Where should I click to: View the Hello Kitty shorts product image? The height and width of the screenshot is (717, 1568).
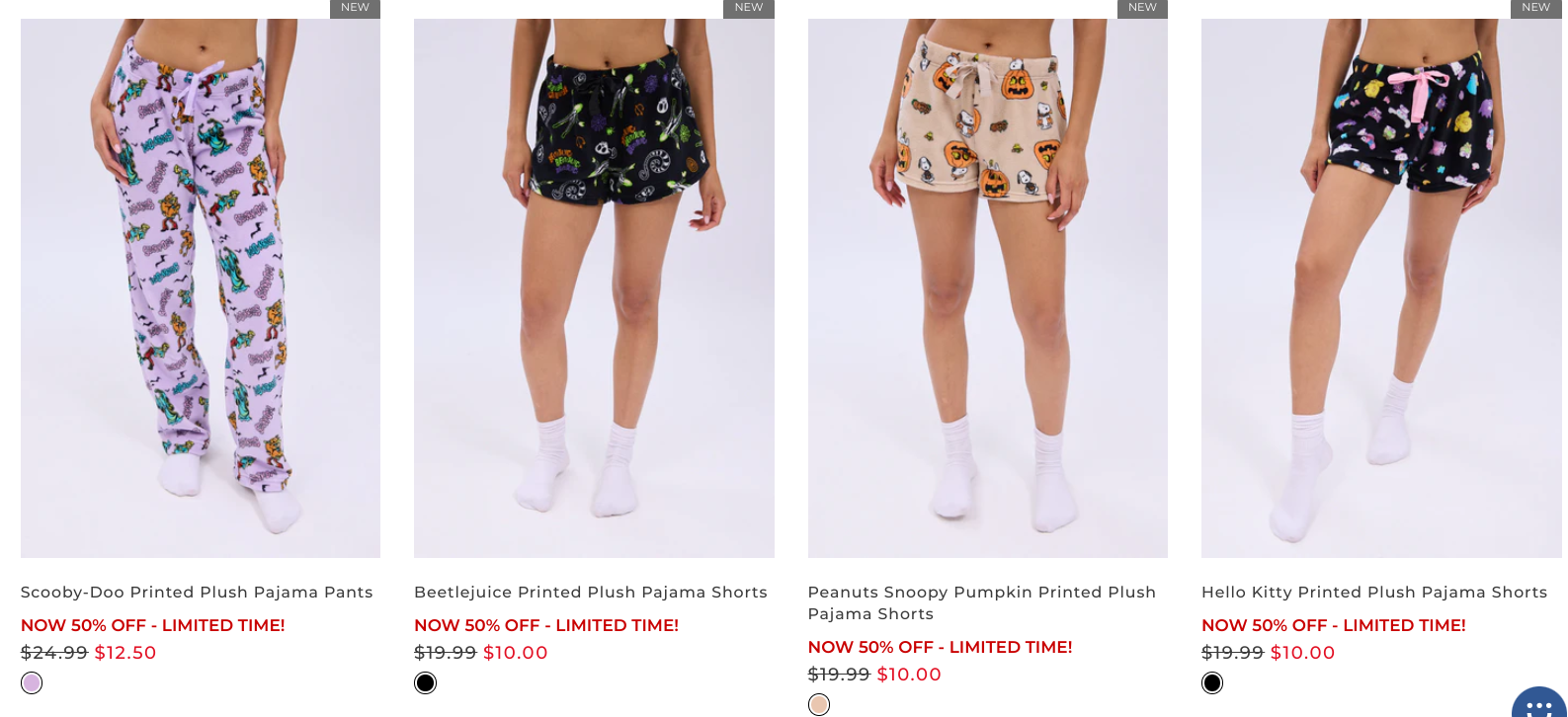pos(1381,287)
